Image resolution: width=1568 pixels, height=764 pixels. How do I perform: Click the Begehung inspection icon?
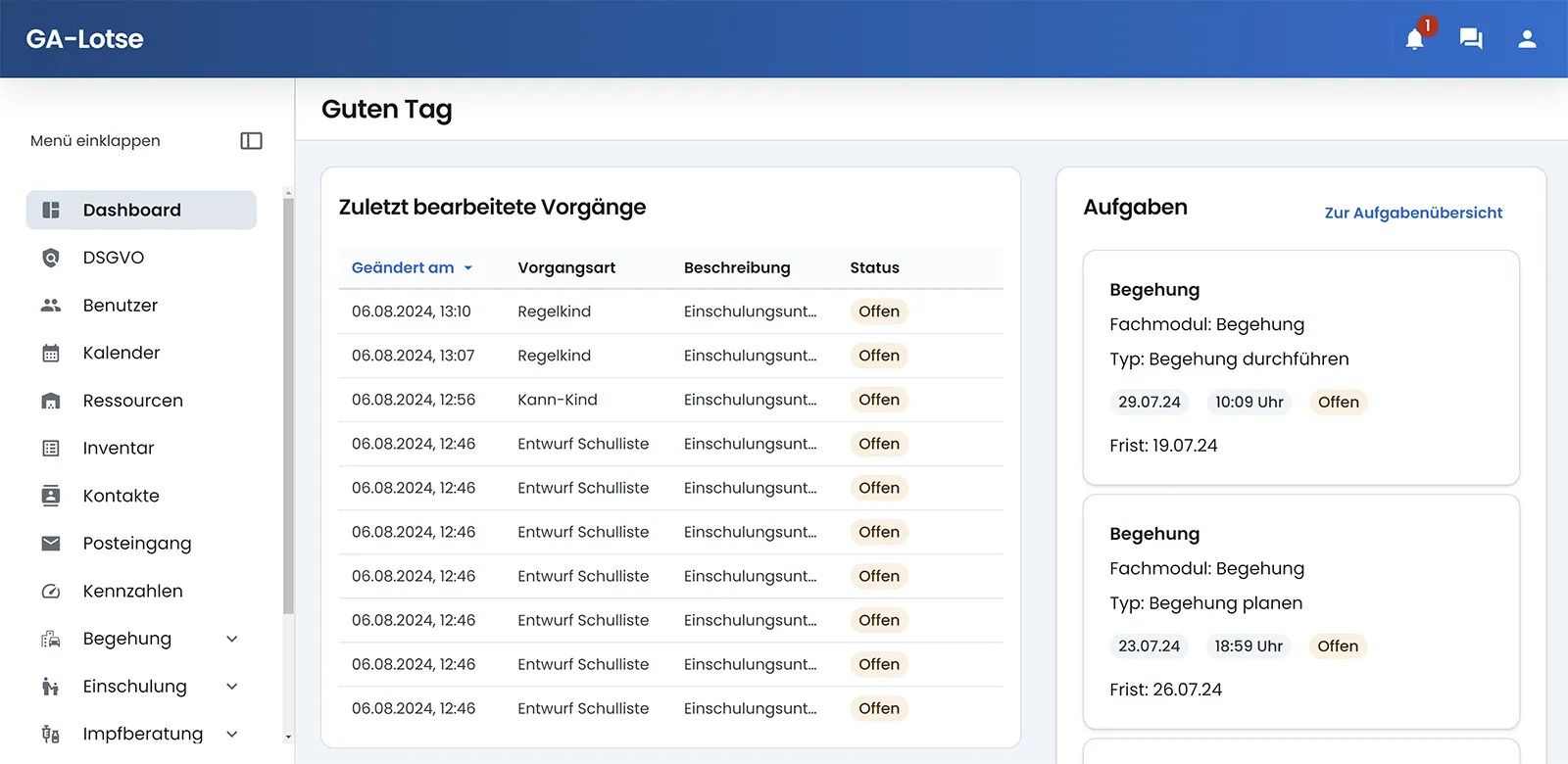pos(51,639)
